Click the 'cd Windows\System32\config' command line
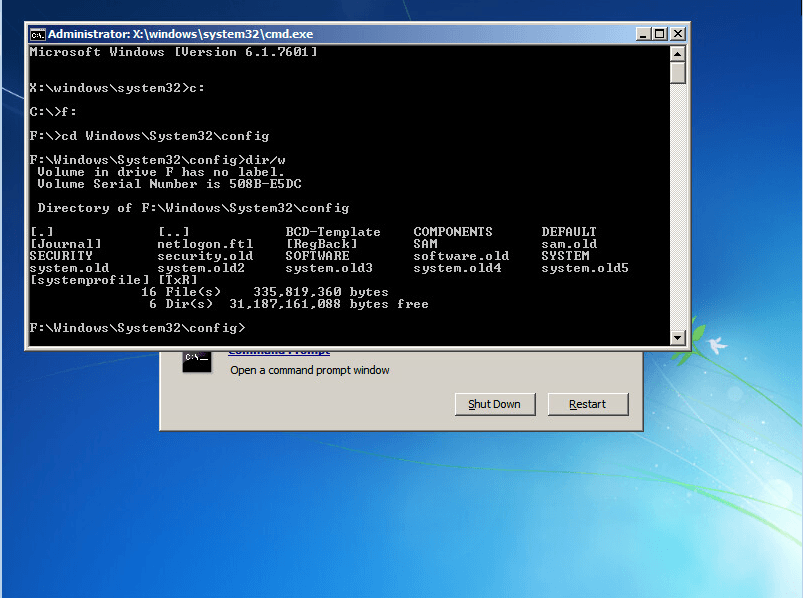 click(149, 136)
